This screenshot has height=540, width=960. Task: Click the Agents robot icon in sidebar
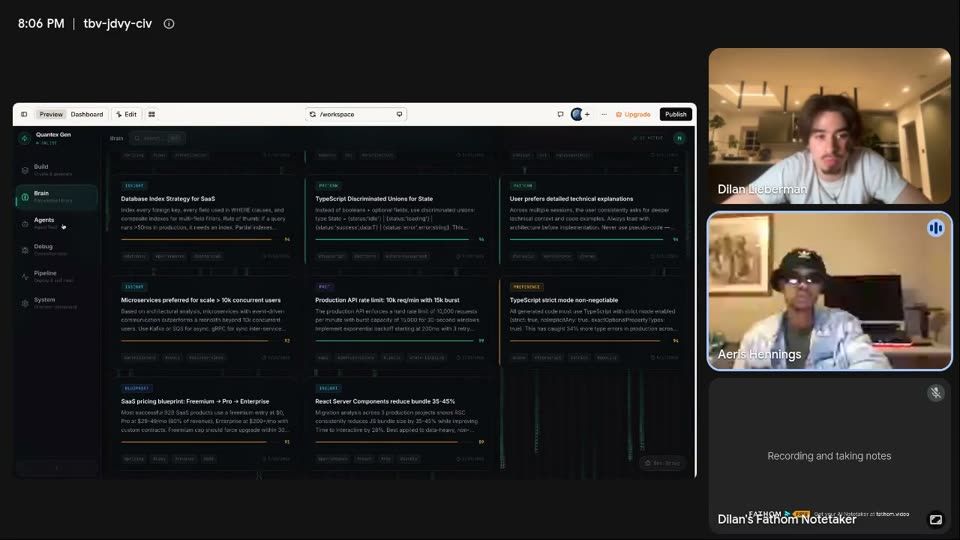coord(25,223)
